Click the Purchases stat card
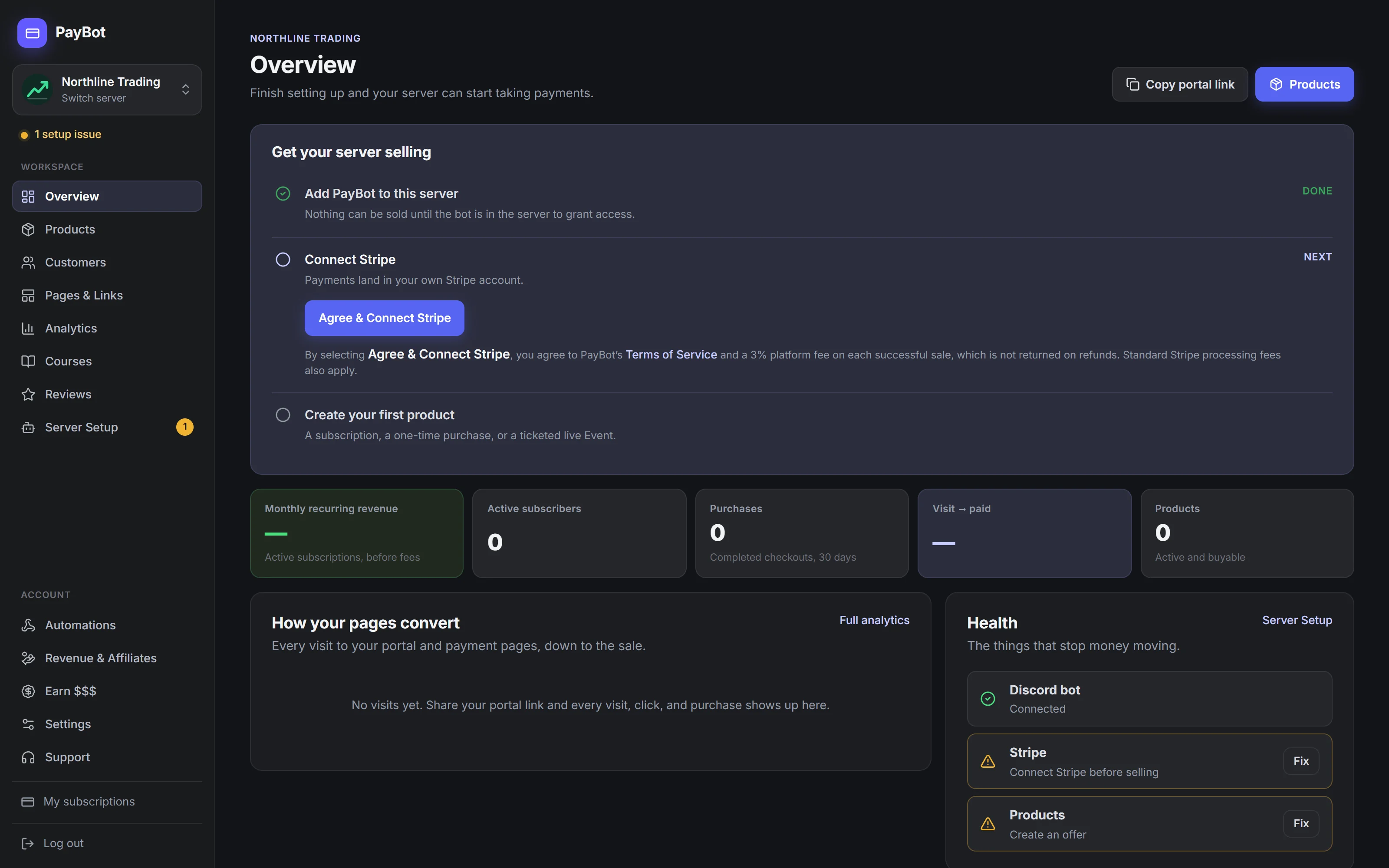This screenshot has width=1389, height=868. click(802, 533)
